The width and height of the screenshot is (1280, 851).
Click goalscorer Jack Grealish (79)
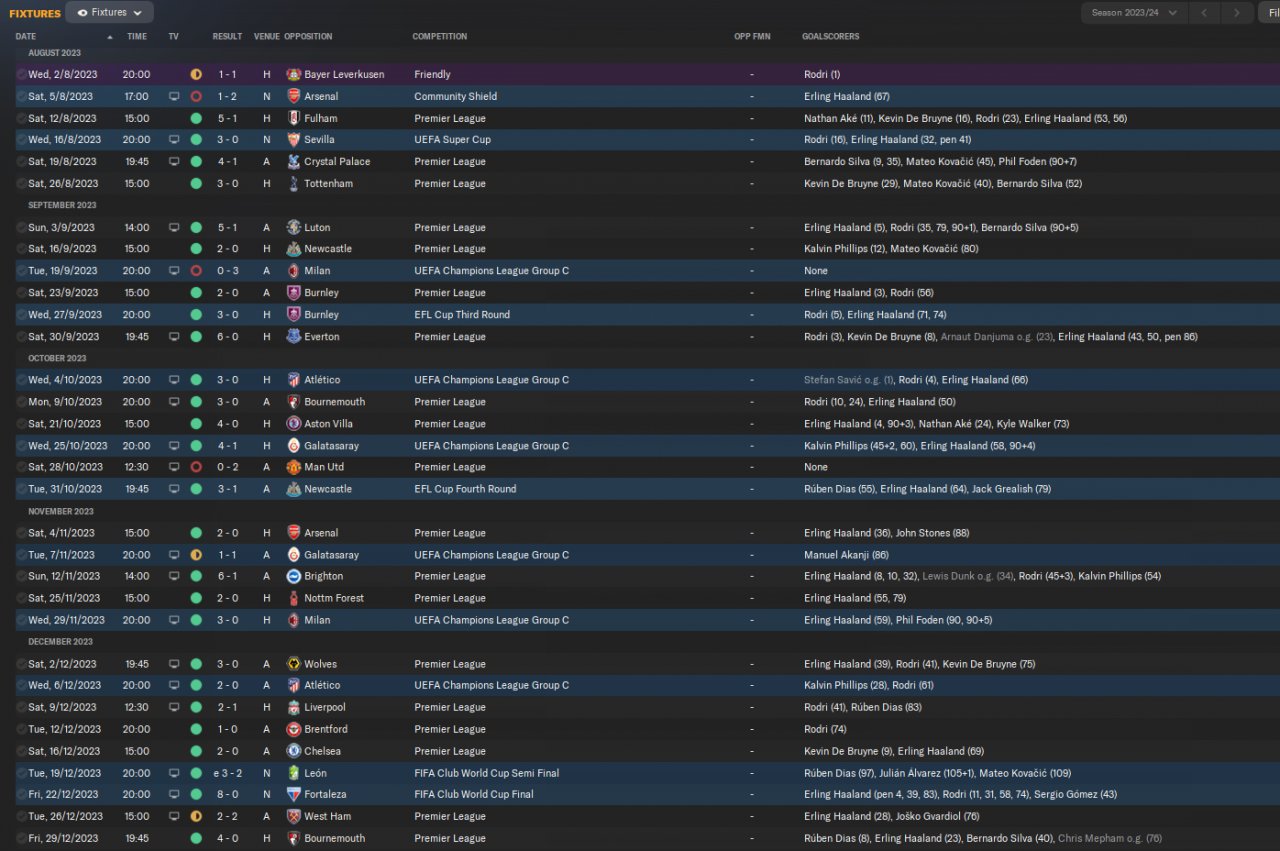[1012, 489]
